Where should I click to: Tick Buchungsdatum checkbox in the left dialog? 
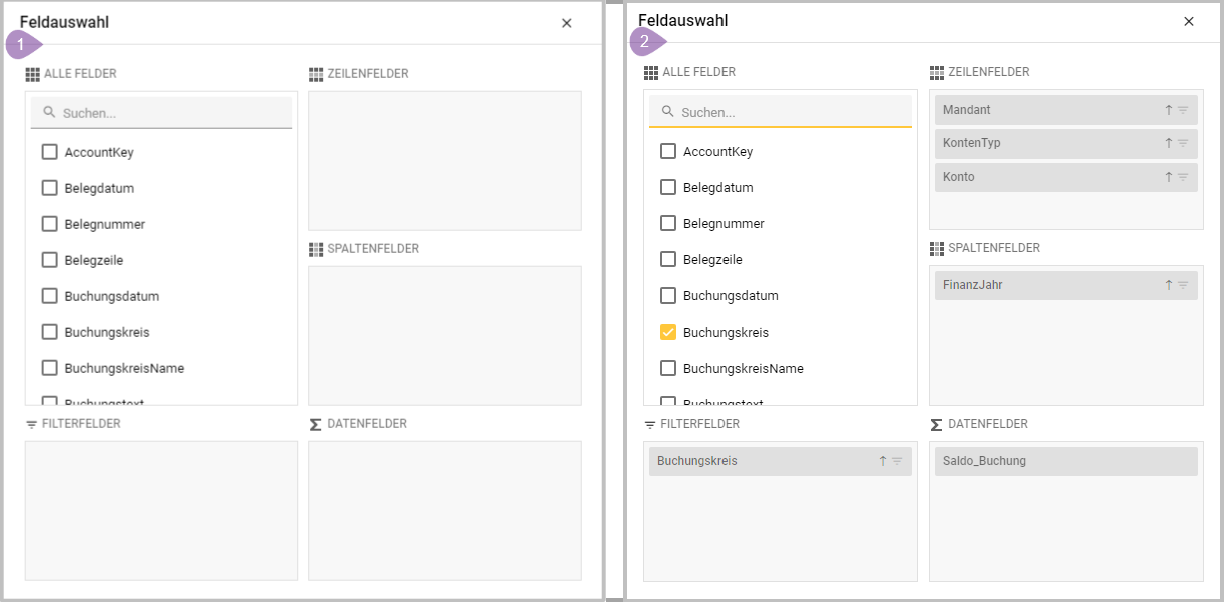pos(49,296)
